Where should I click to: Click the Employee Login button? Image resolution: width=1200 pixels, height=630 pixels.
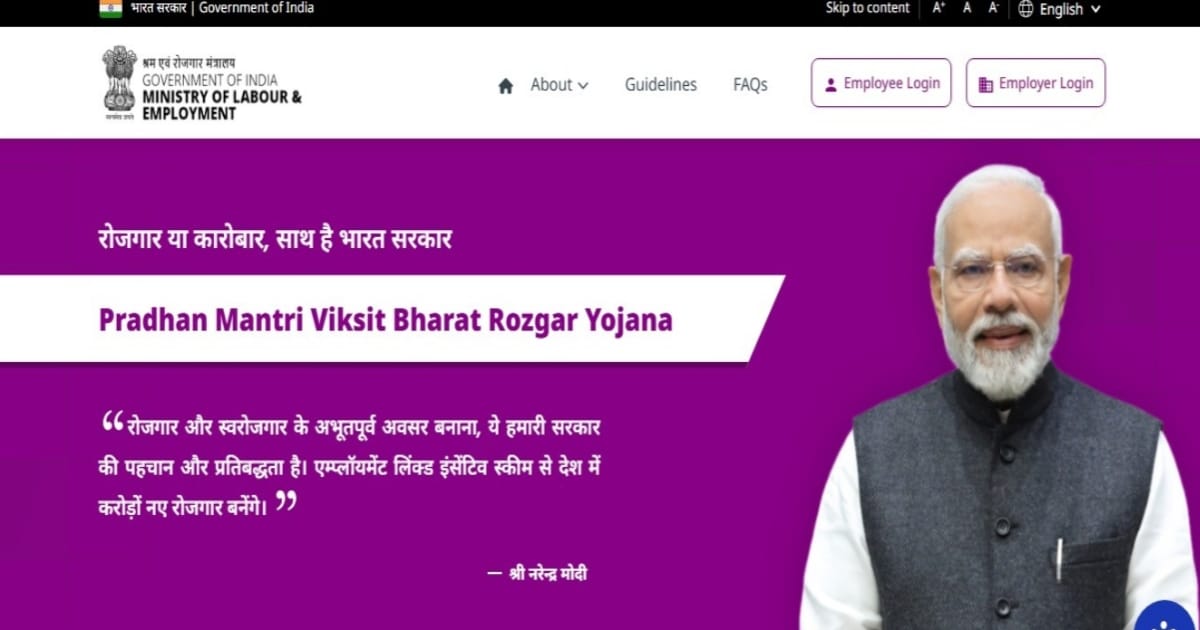[x=881, y=82]
